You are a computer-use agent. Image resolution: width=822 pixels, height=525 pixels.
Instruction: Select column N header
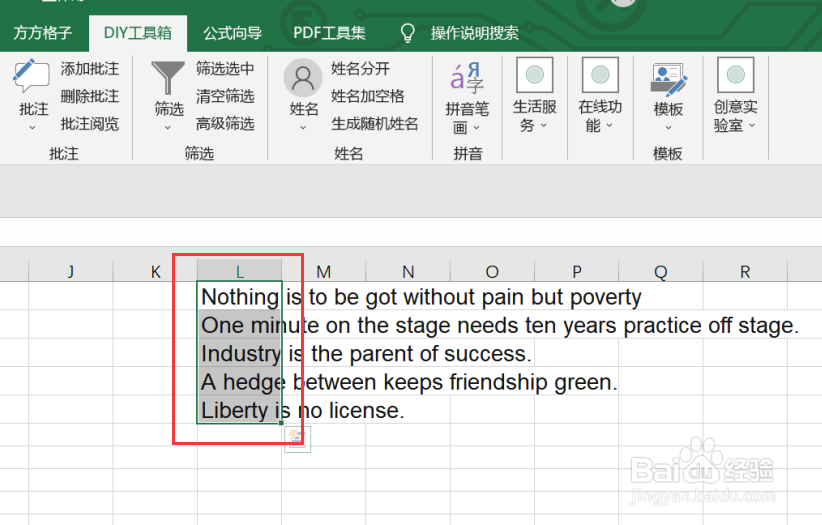[408, 271]
